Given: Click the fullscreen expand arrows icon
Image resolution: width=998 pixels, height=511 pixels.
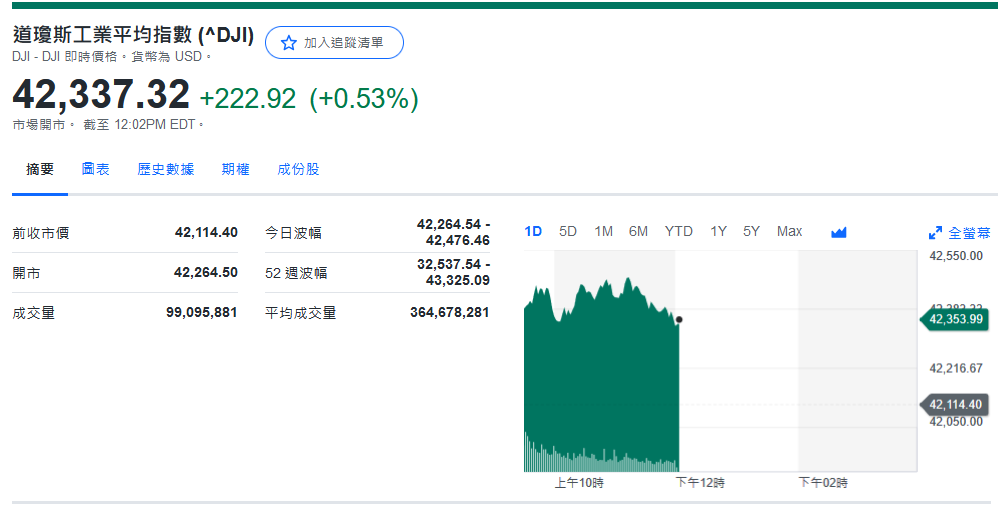Looking at the screenshot, I should click(x=935, y=233).
